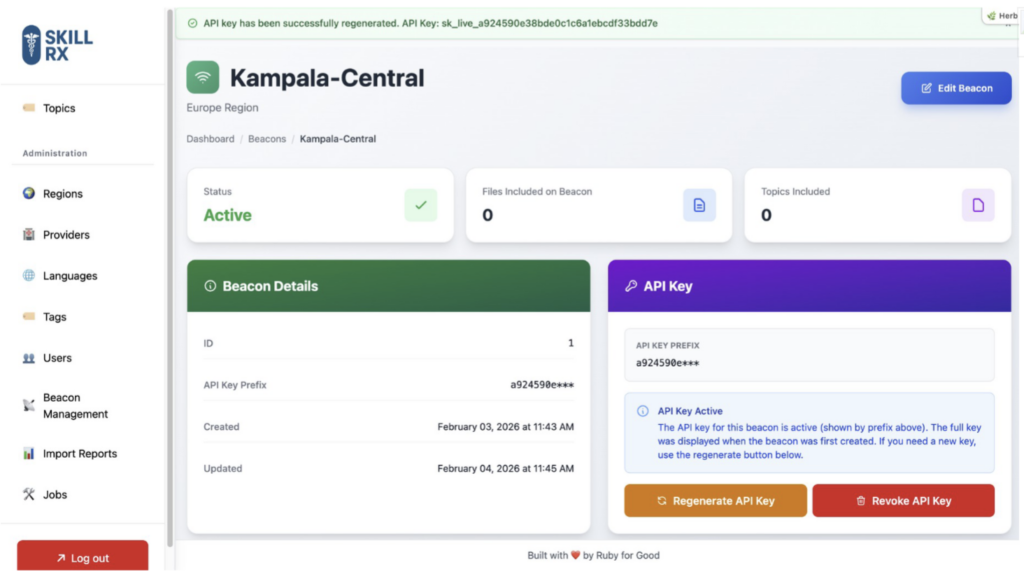Click the API key prefix field a924590e***
Image resolution: width=1024 pixels, height=581 pixels.
(x=809, y=355)
